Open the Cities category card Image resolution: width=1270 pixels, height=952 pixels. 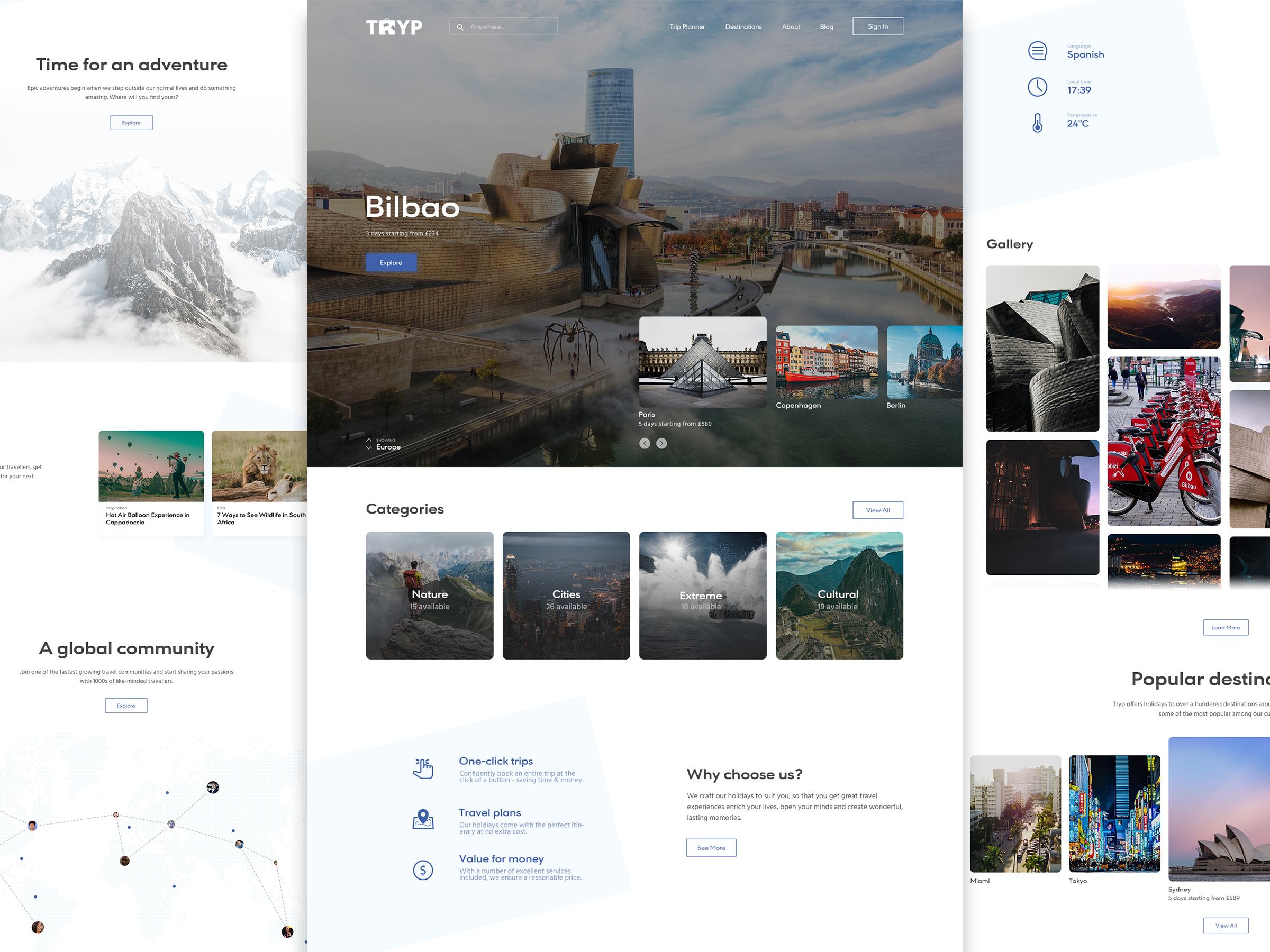coord(566,596)
